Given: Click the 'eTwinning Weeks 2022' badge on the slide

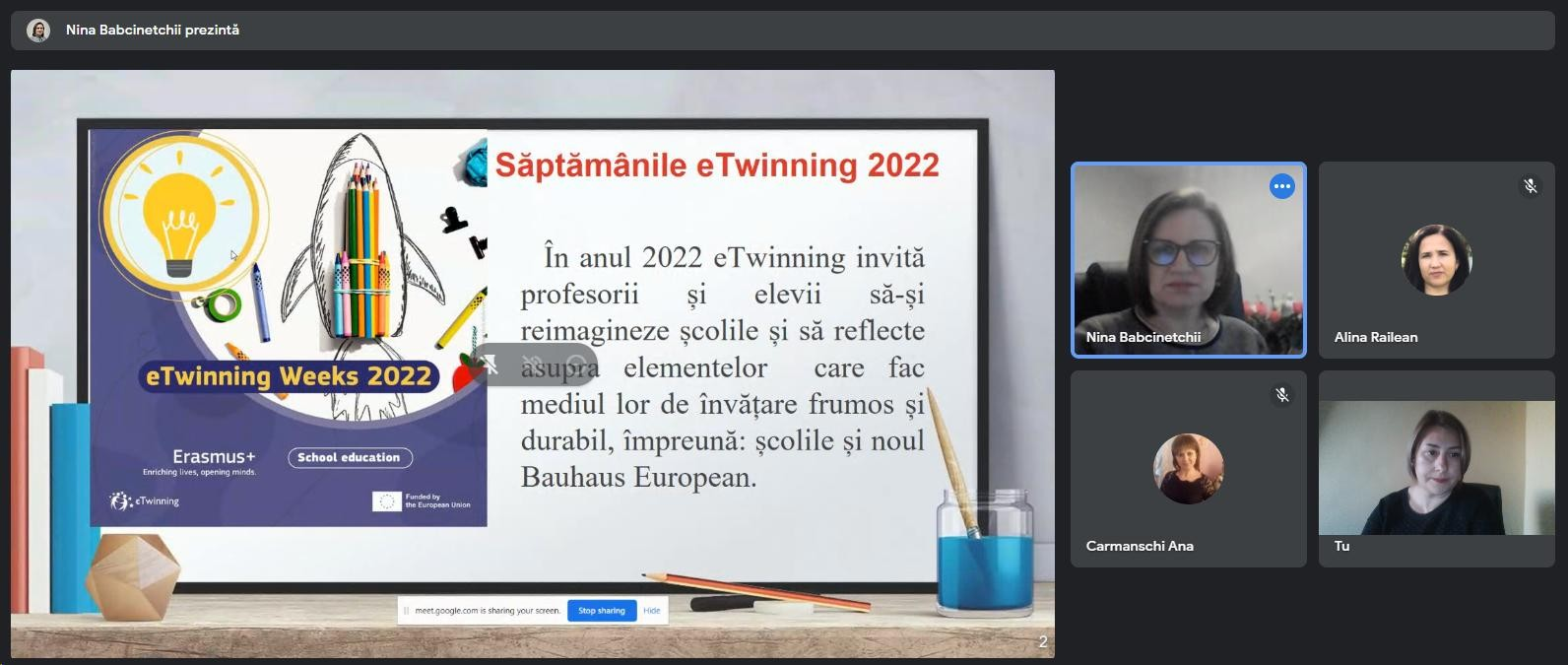Looking at the screenshot, I should pos(289,376).
